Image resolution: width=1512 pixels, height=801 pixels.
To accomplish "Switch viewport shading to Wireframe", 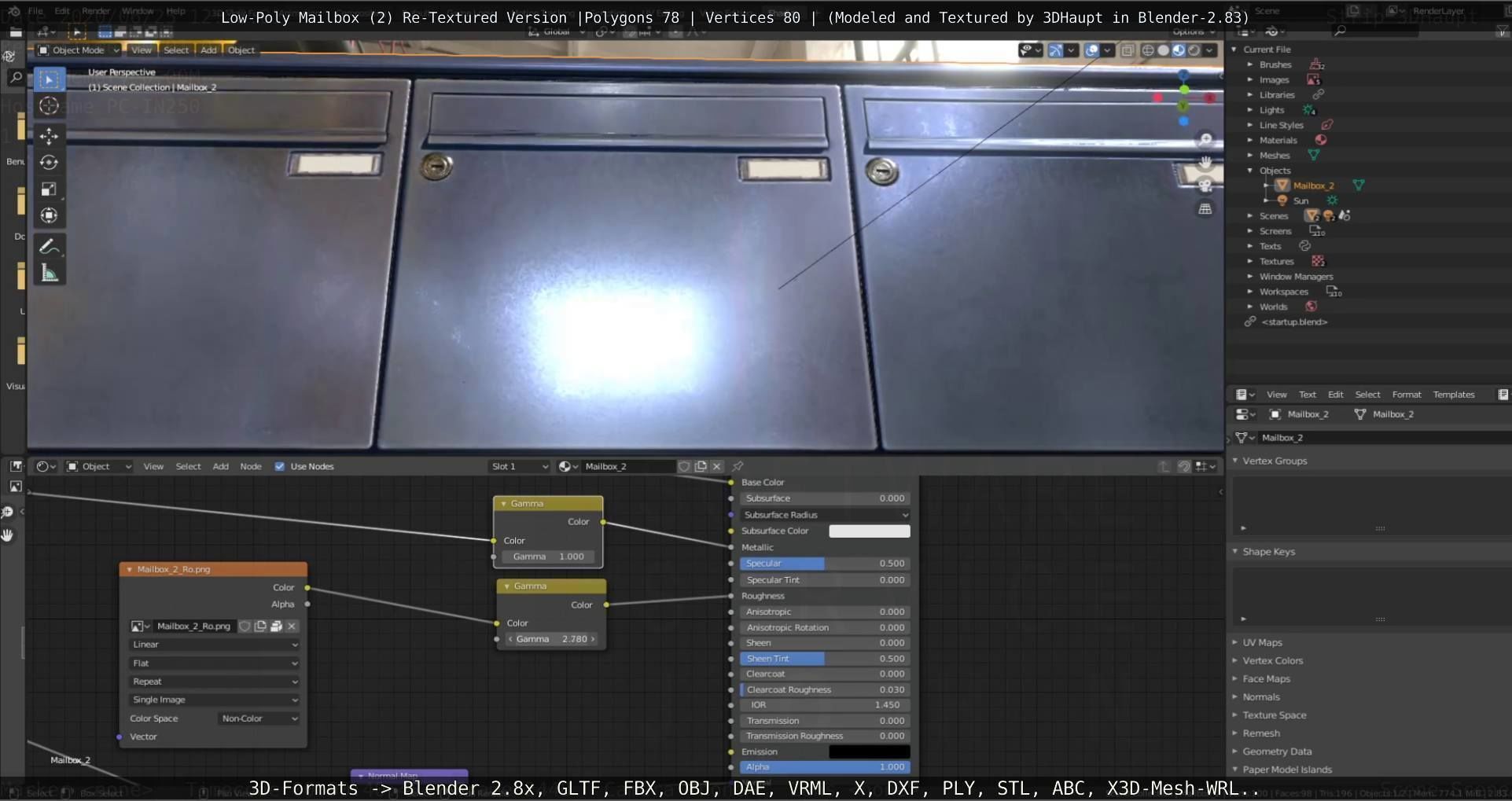I will coord(1148,50).
